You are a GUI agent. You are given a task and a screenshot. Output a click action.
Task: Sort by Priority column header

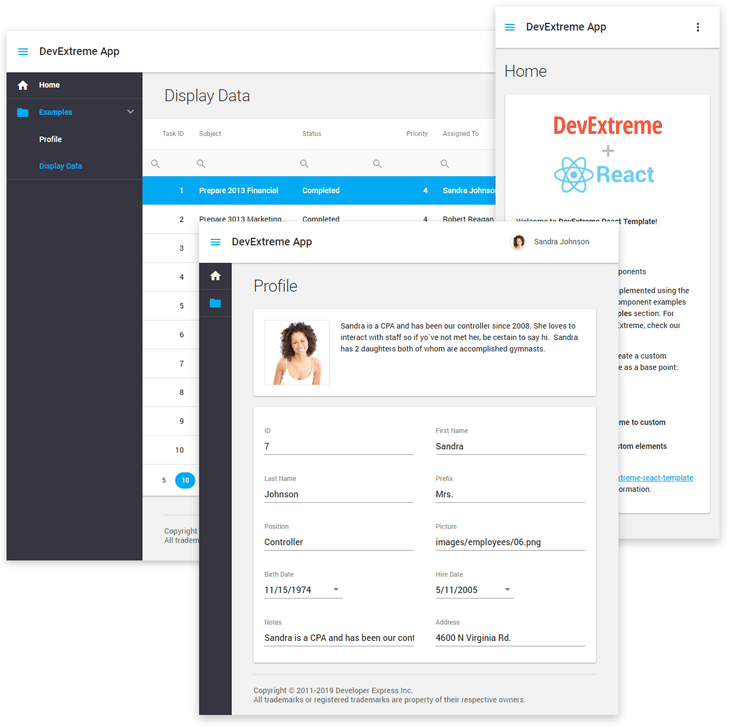[x=417, y=134]
